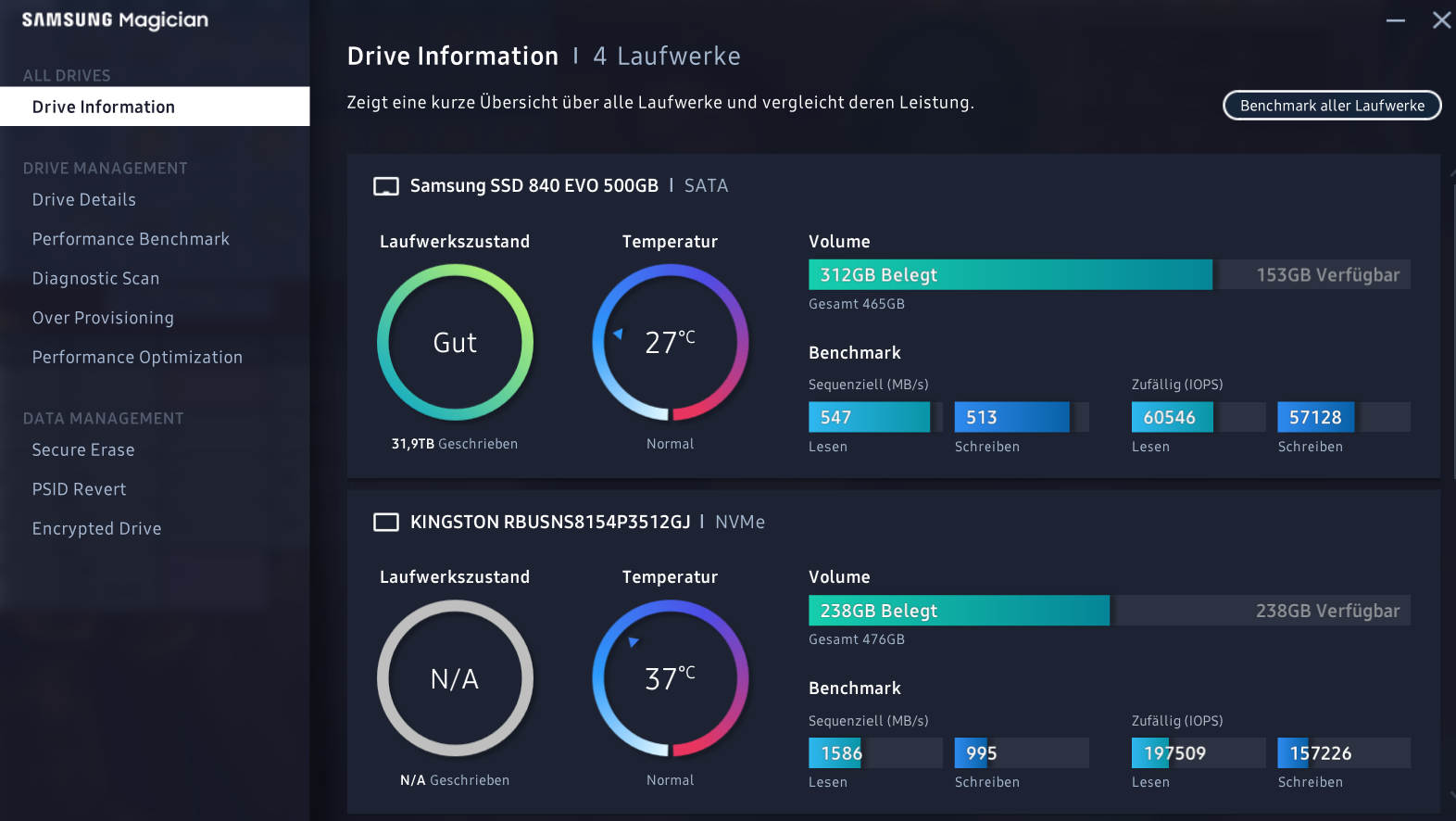Click drive icon beside KINGSTON RBUSNS8154P3512GJ
This screenshot has height=821, width=1456.
(386, 523)
